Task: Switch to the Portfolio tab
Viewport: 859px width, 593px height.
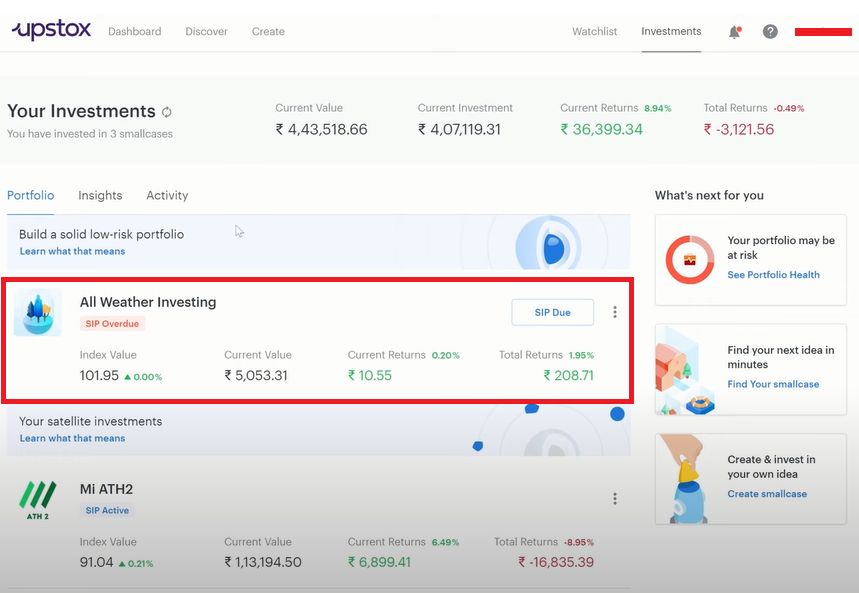Action: pos(31,195)
